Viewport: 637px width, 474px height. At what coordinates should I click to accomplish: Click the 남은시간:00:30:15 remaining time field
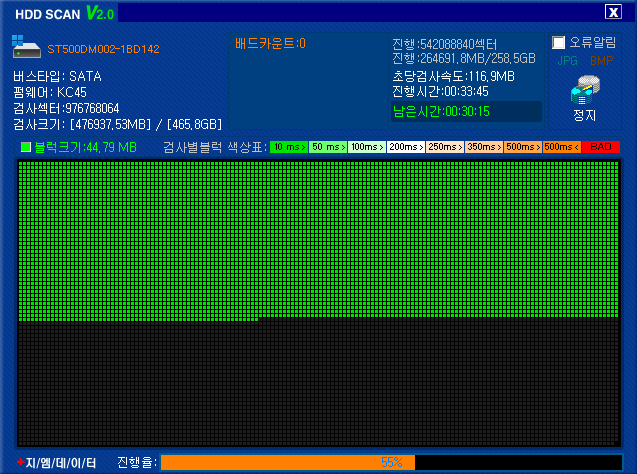pyautogui.click(x=466, y=111)
